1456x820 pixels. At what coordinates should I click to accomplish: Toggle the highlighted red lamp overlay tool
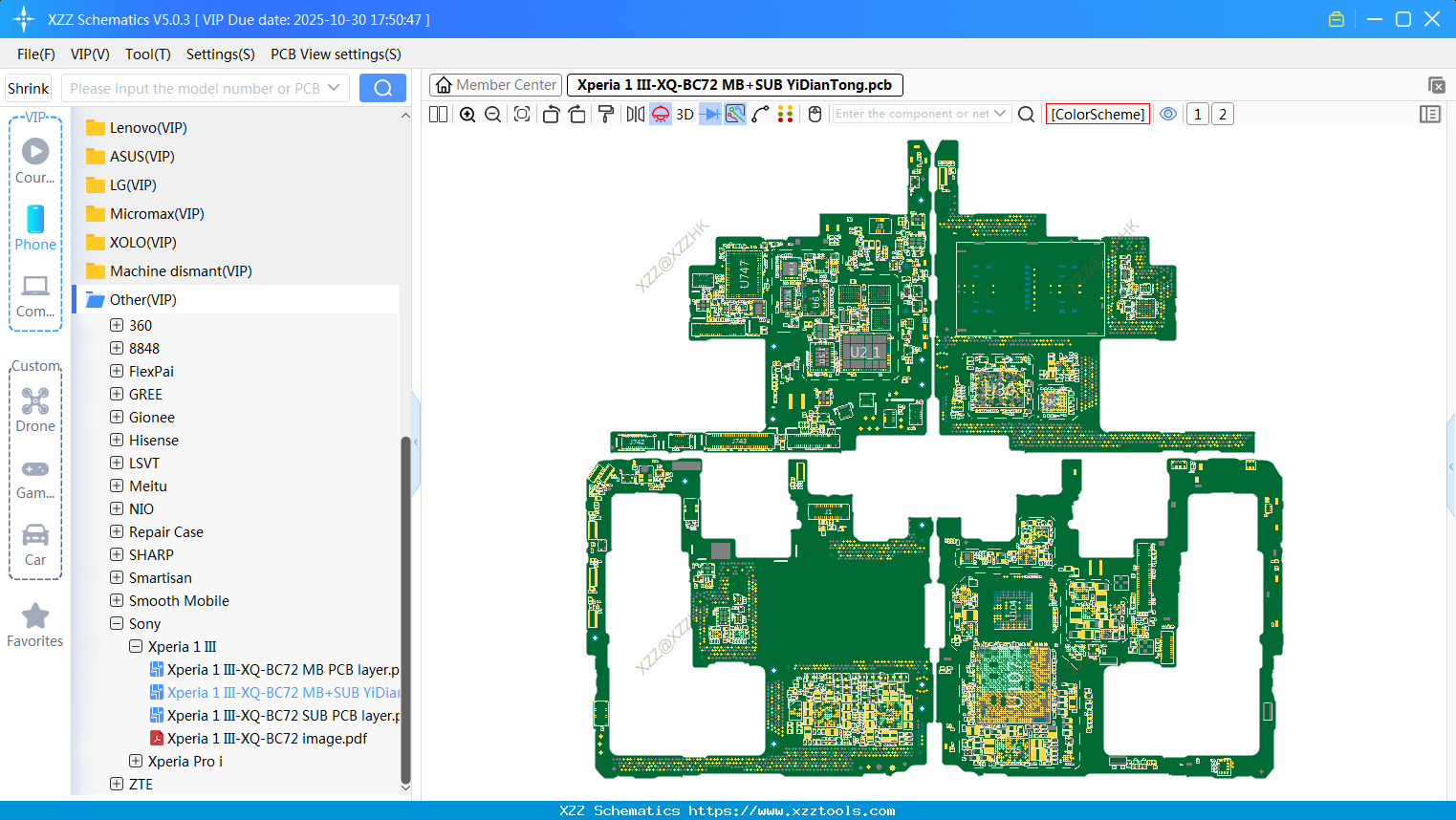[660, 114]
